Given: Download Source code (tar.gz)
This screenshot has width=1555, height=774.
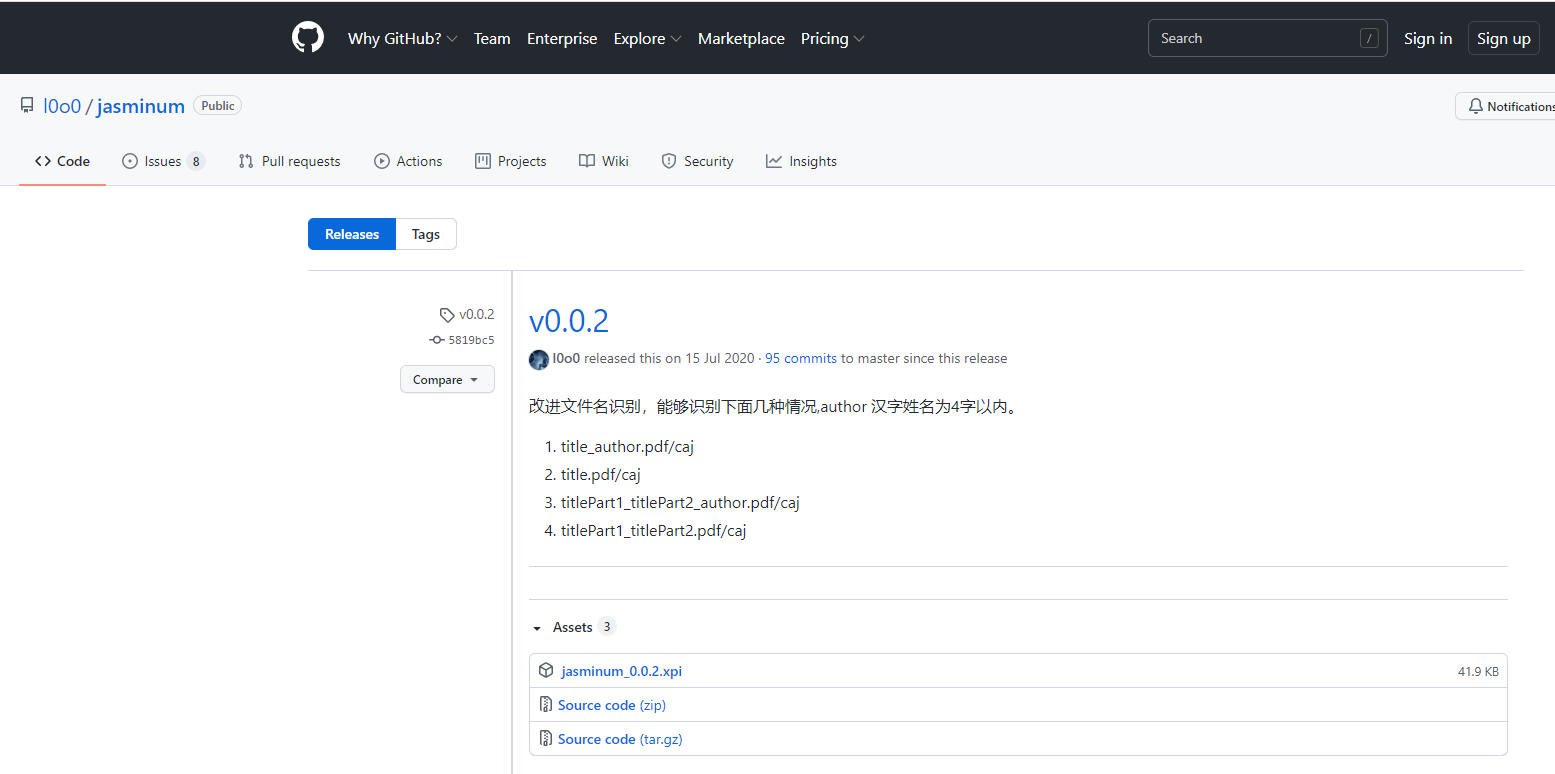Looking at the screenshot, I should pyautogui.click(x=620, y=739).
